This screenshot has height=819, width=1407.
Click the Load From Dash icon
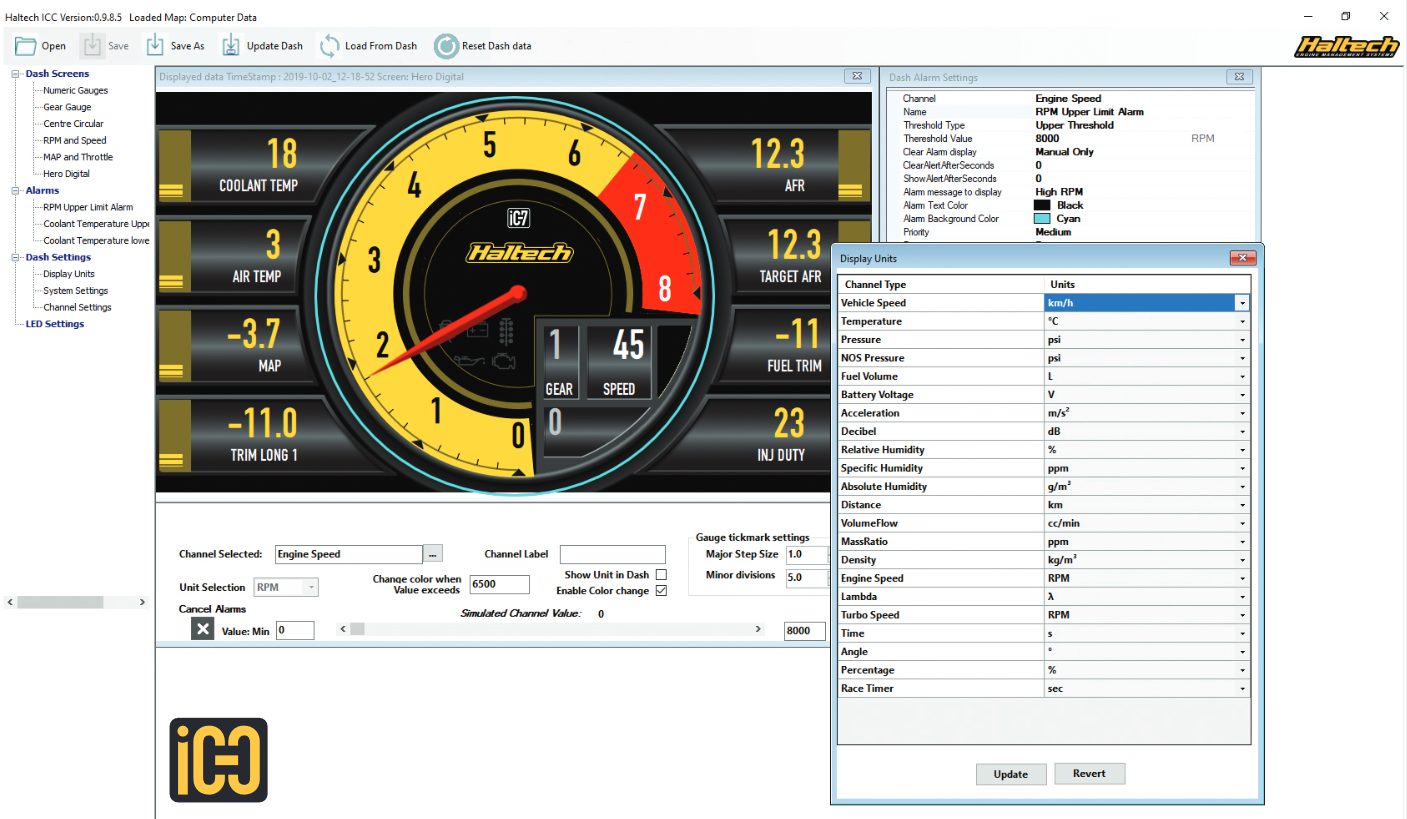click(x=329, y=46)
